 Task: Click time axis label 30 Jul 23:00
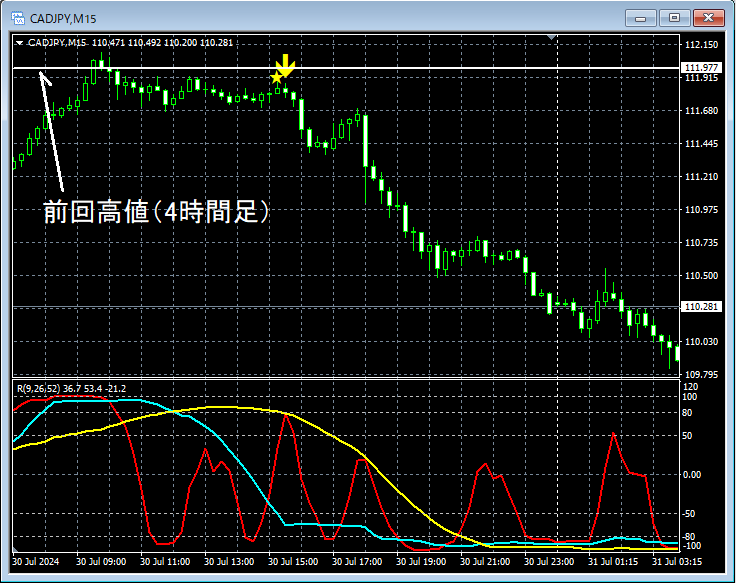click(549, 562)
